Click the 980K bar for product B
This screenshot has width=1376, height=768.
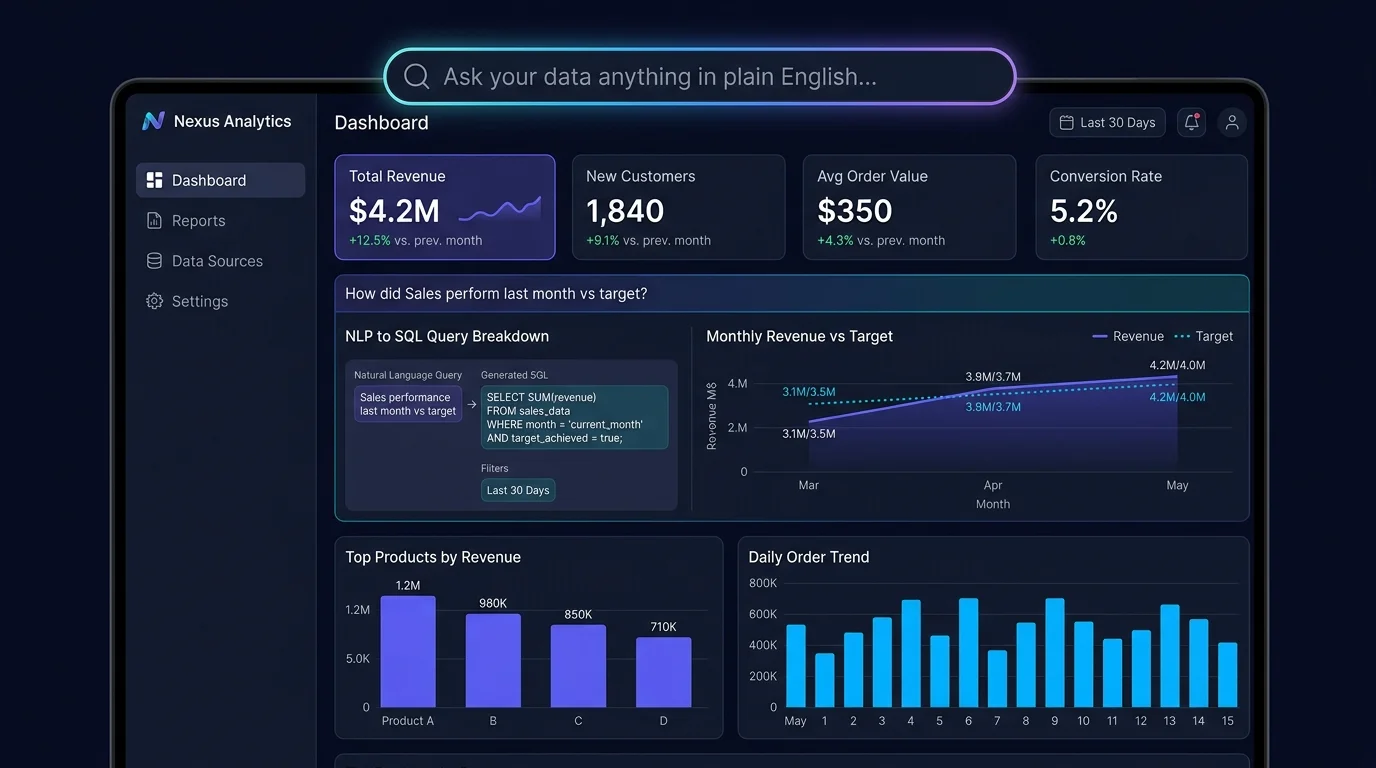click(x=493, y=661)
